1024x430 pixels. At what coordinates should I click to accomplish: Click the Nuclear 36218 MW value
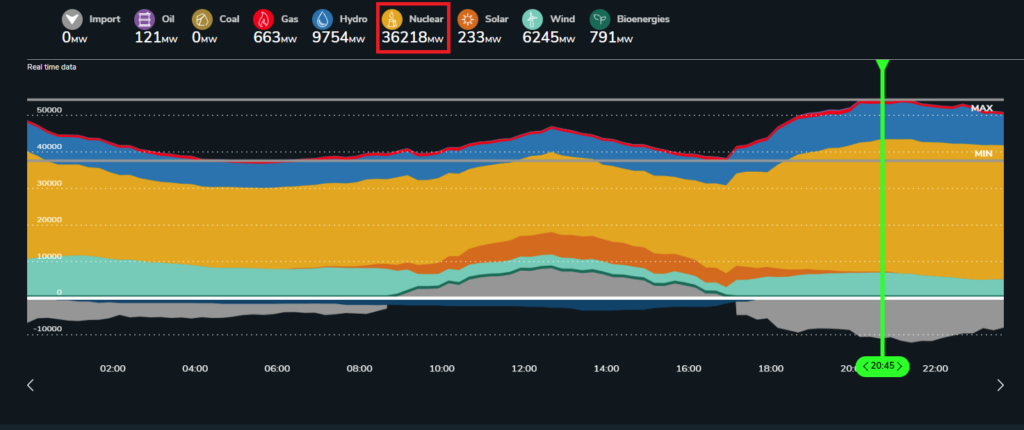point(413,39)
